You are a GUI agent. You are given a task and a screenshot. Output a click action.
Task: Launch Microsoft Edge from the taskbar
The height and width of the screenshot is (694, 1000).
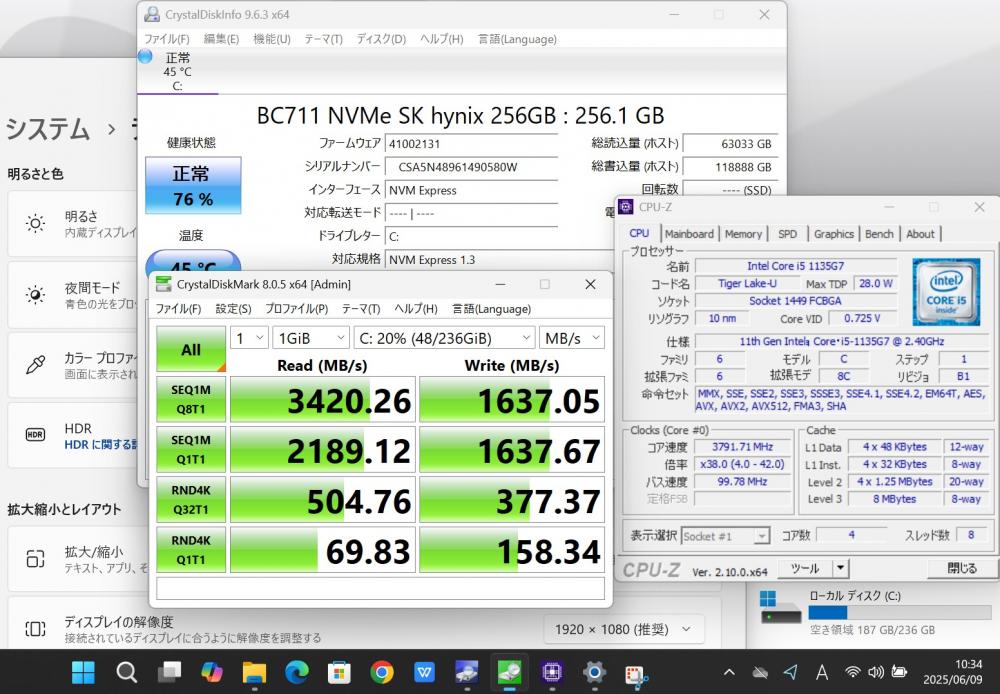point(297,672)
